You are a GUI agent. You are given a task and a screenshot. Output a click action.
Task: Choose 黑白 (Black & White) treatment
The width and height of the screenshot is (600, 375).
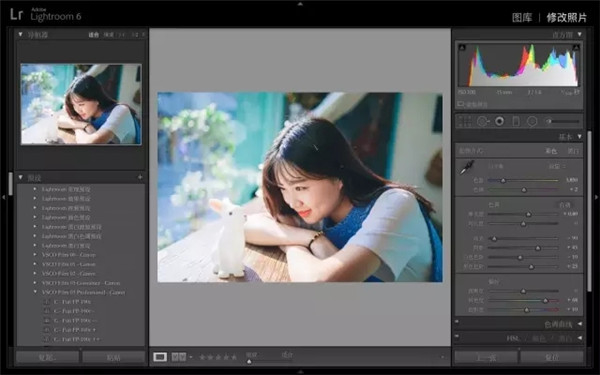coord(573,151)
